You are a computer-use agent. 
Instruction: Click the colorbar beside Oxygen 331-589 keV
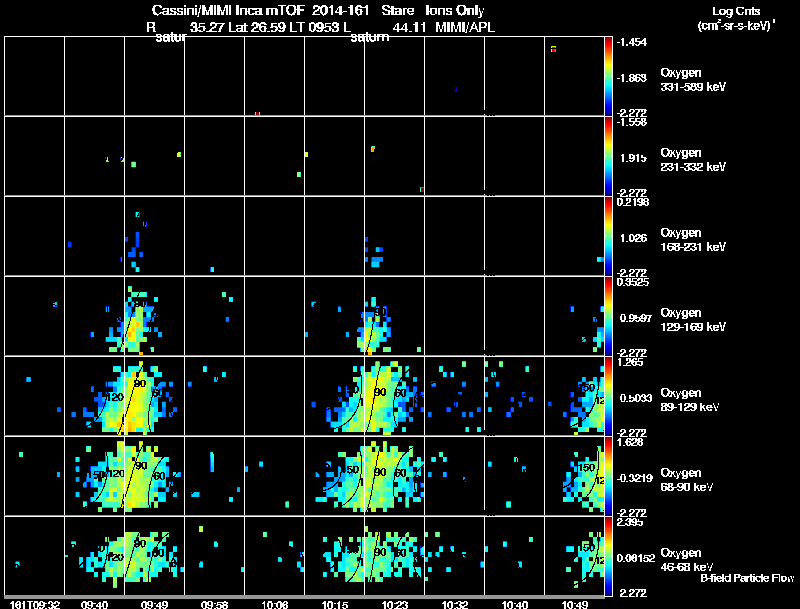[x=608, y=76]
